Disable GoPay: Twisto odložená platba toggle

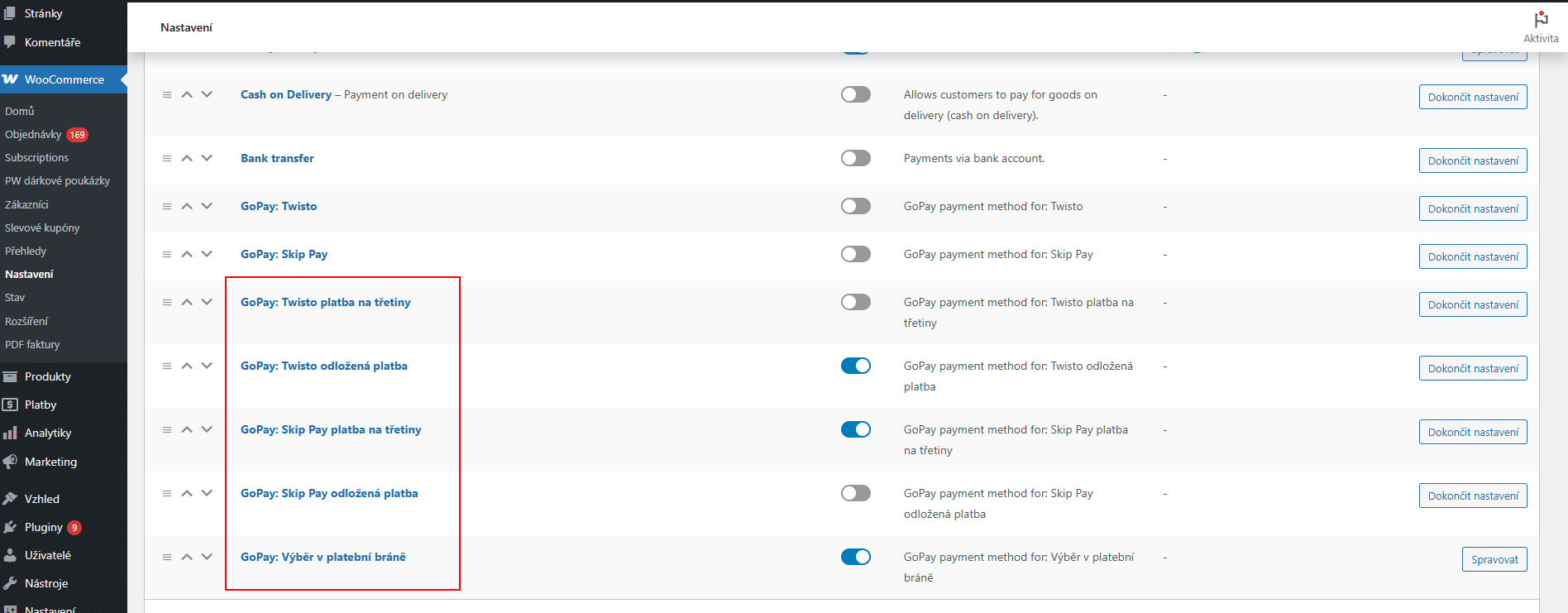tap(856, 366)
